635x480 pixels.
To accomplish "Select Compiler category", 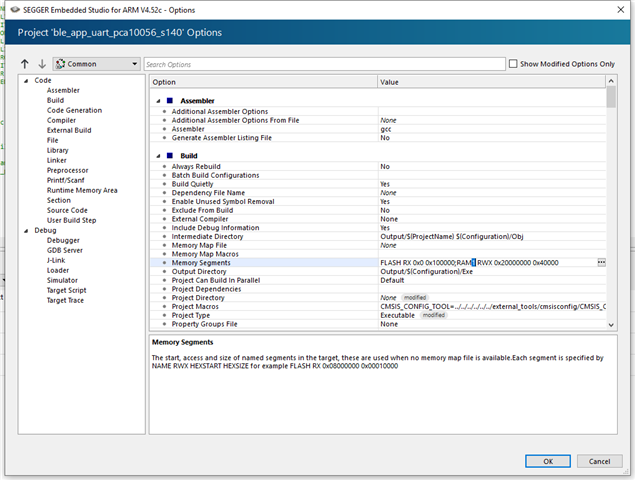I will click(62, 120).
